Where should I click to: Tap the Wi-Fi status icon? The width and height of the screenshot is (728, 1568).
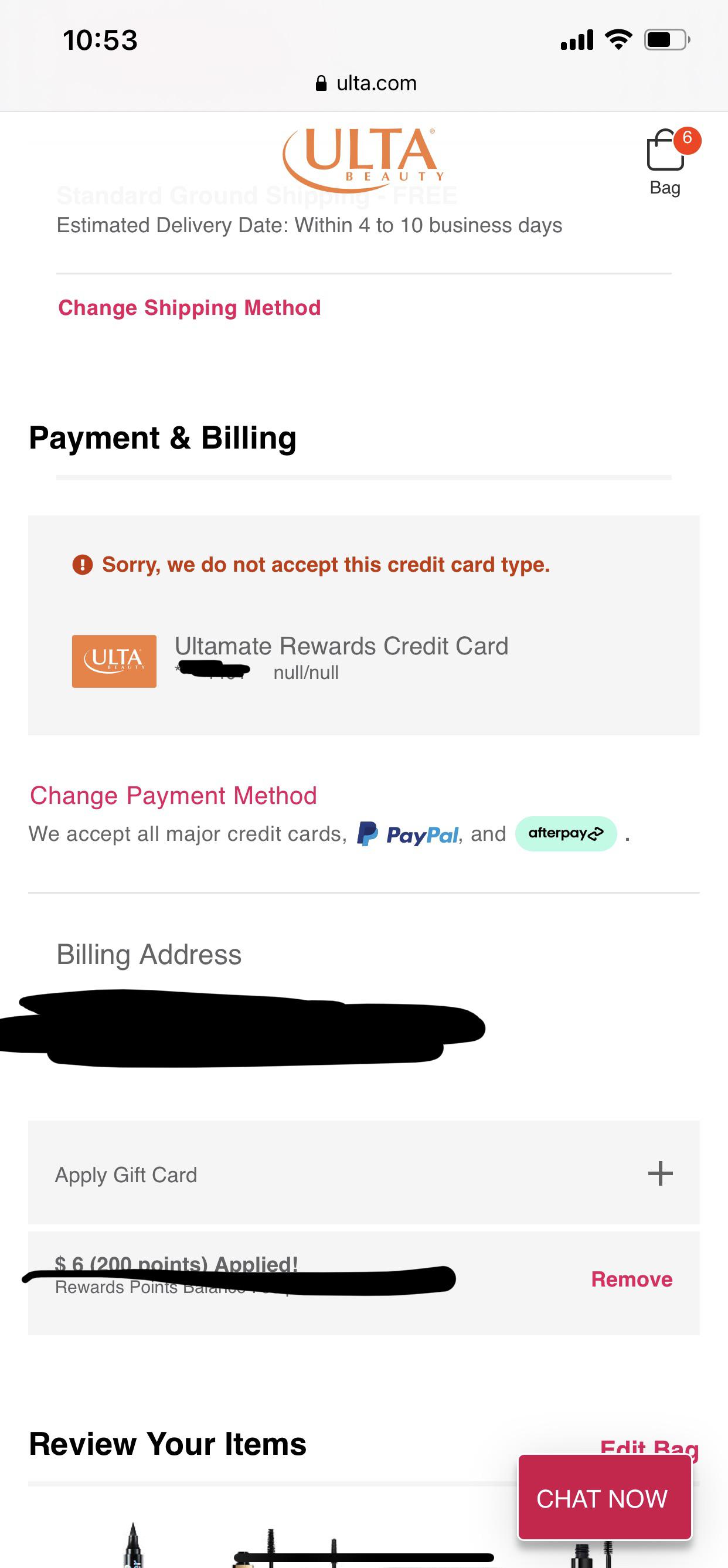point(618,40)
